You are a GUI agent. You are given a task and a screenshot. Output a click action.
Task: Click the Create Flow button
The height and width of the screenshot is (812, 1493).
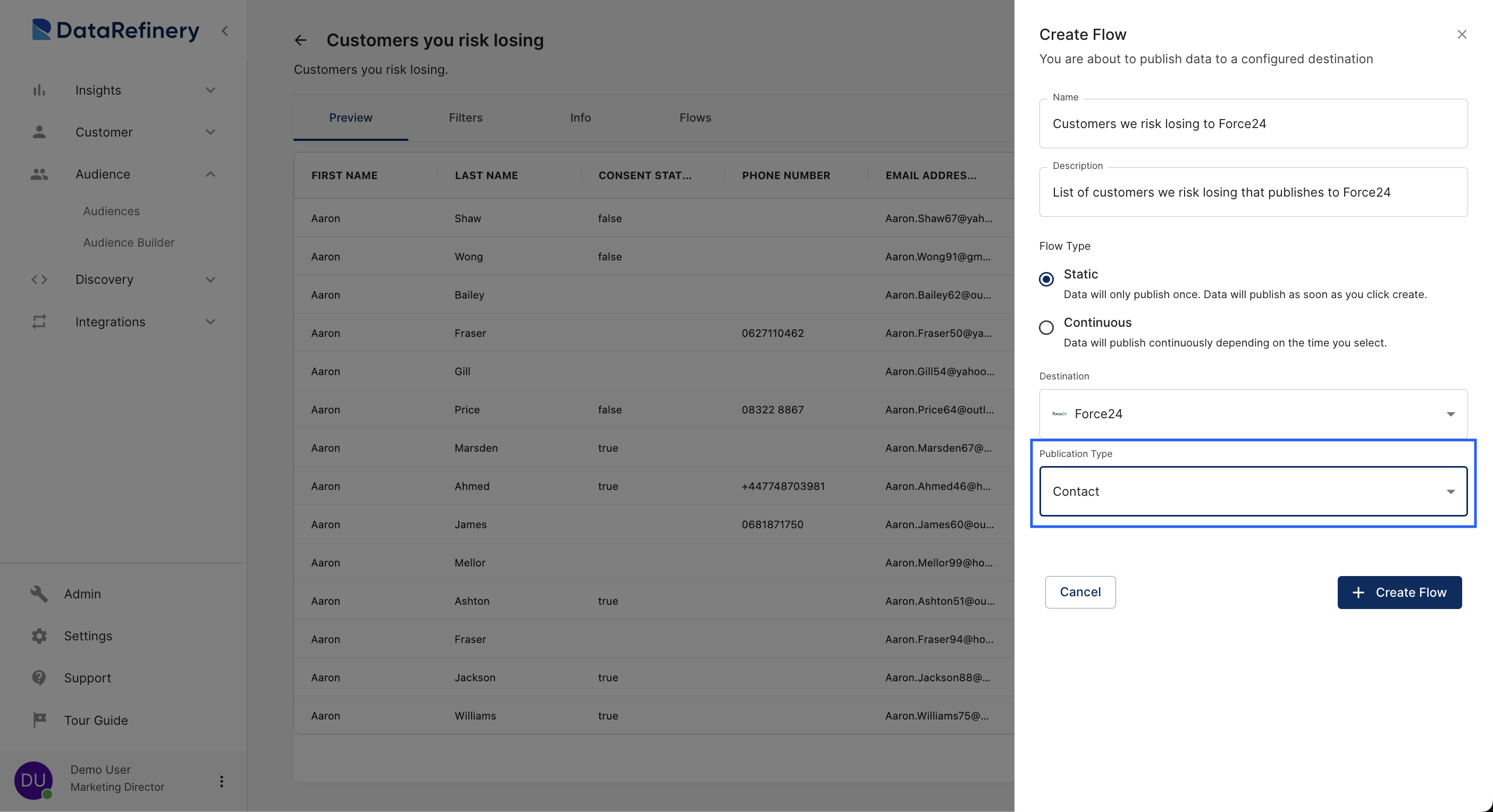point(1400,592)
